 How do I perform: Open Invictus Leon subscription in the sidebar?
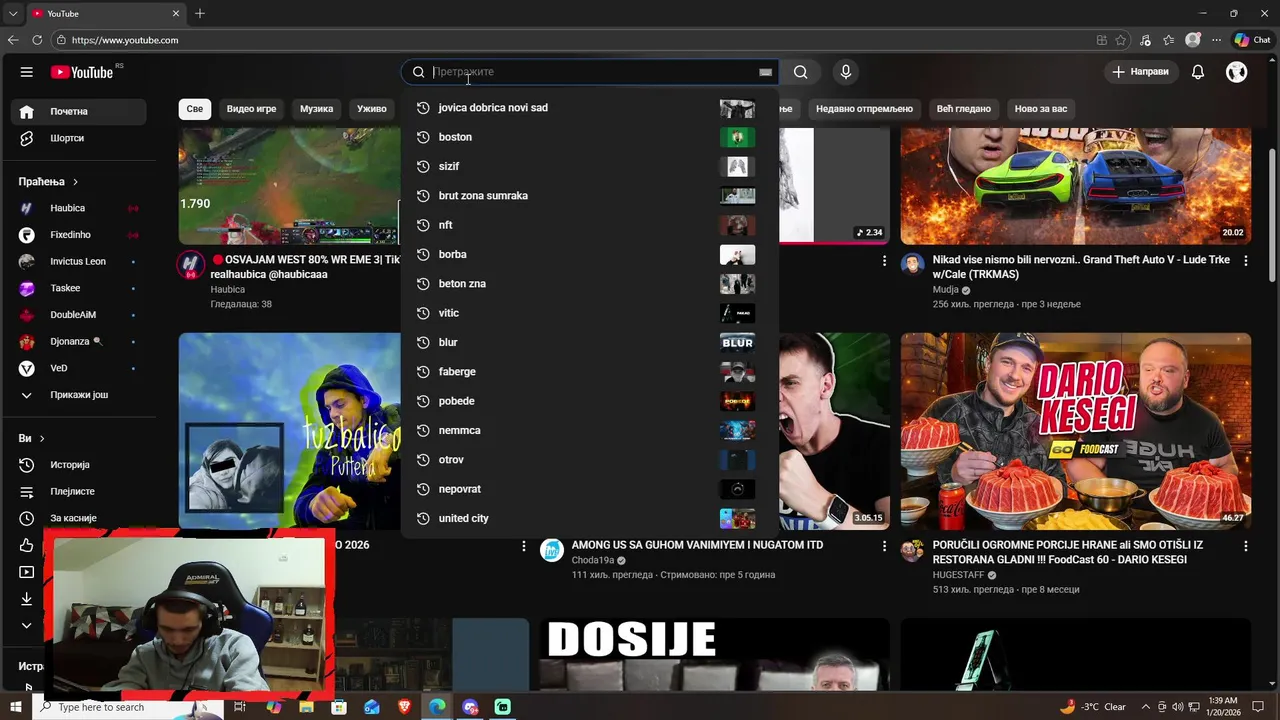click(79, 262)
